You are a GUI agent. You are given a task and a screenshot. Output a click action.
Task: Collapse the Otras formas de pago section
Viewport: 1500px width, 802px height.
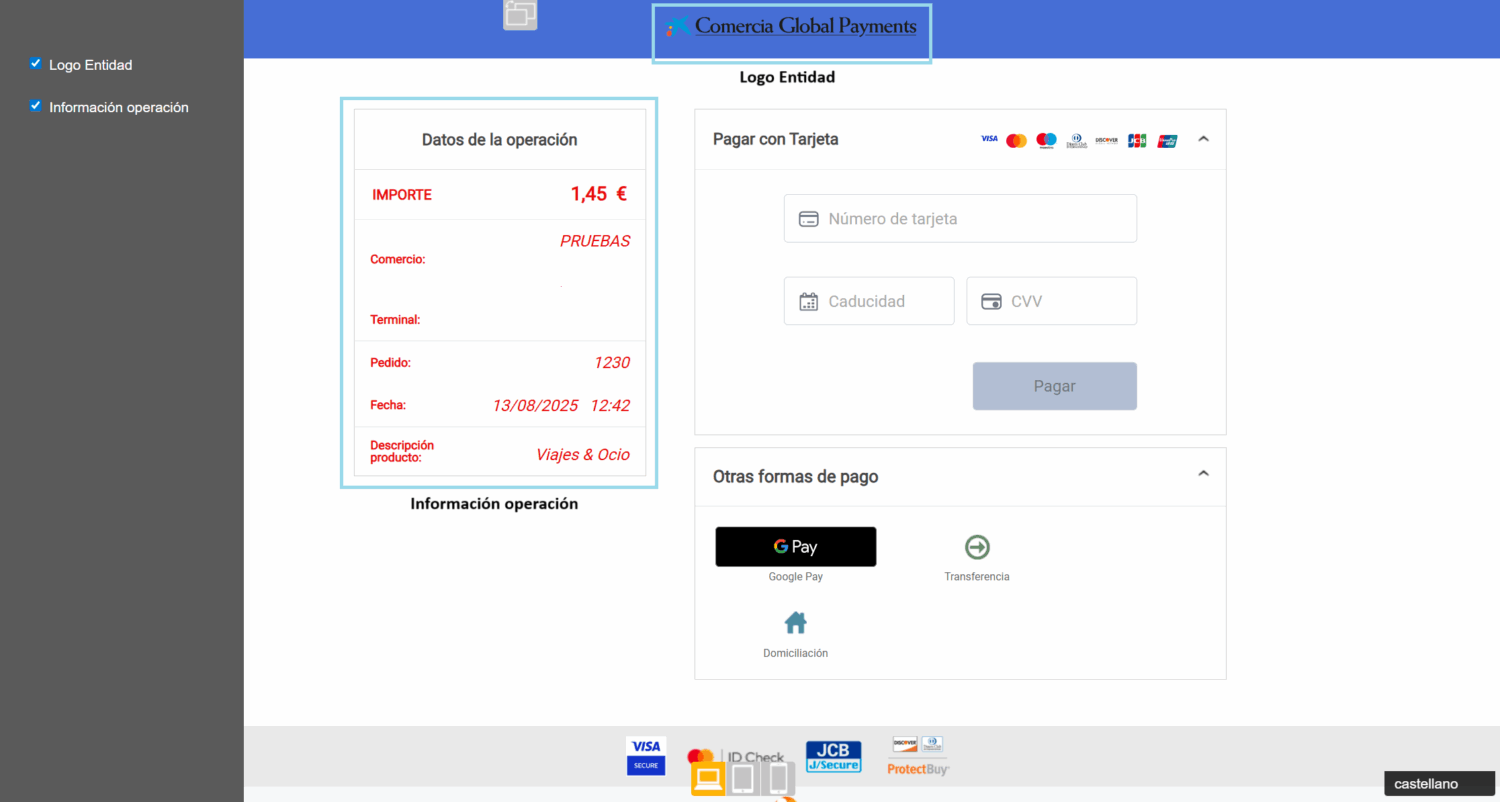pyautogui.click(x=1203, y=474)
